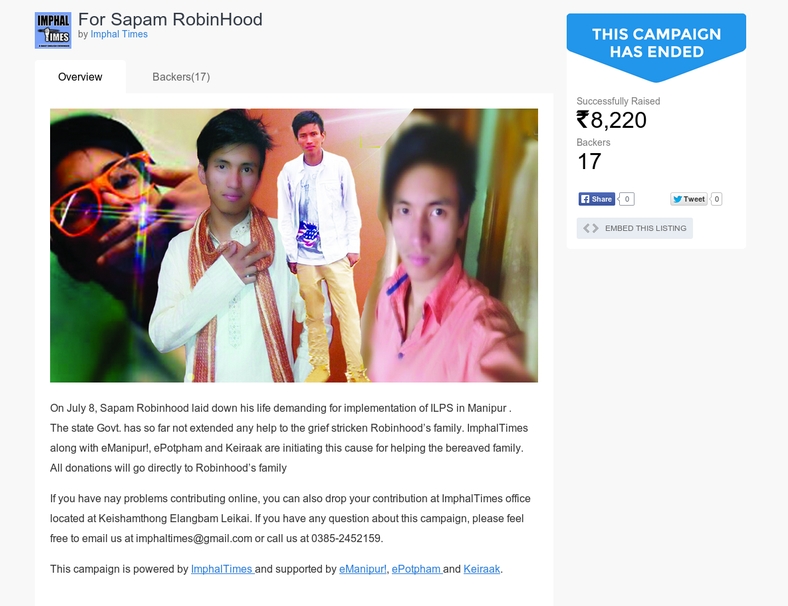
Task: Open the Backers(17) tab
Action: pyautogui.click(x=181, y=77)
